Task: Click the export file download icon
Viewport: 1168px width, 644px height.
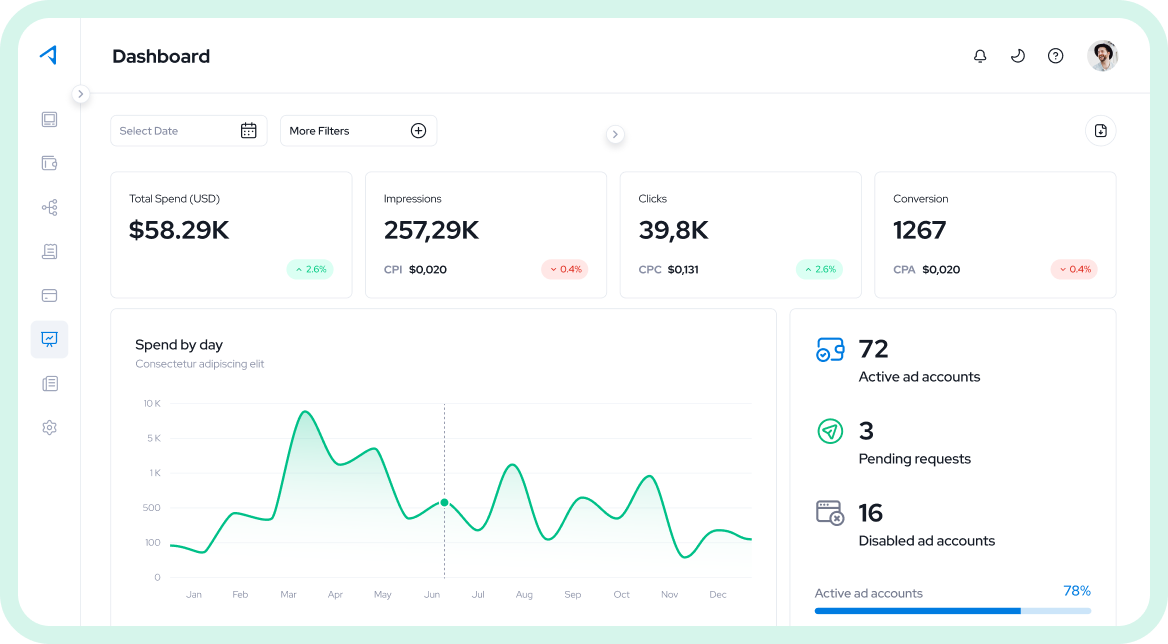Action: click(1100, 131)
